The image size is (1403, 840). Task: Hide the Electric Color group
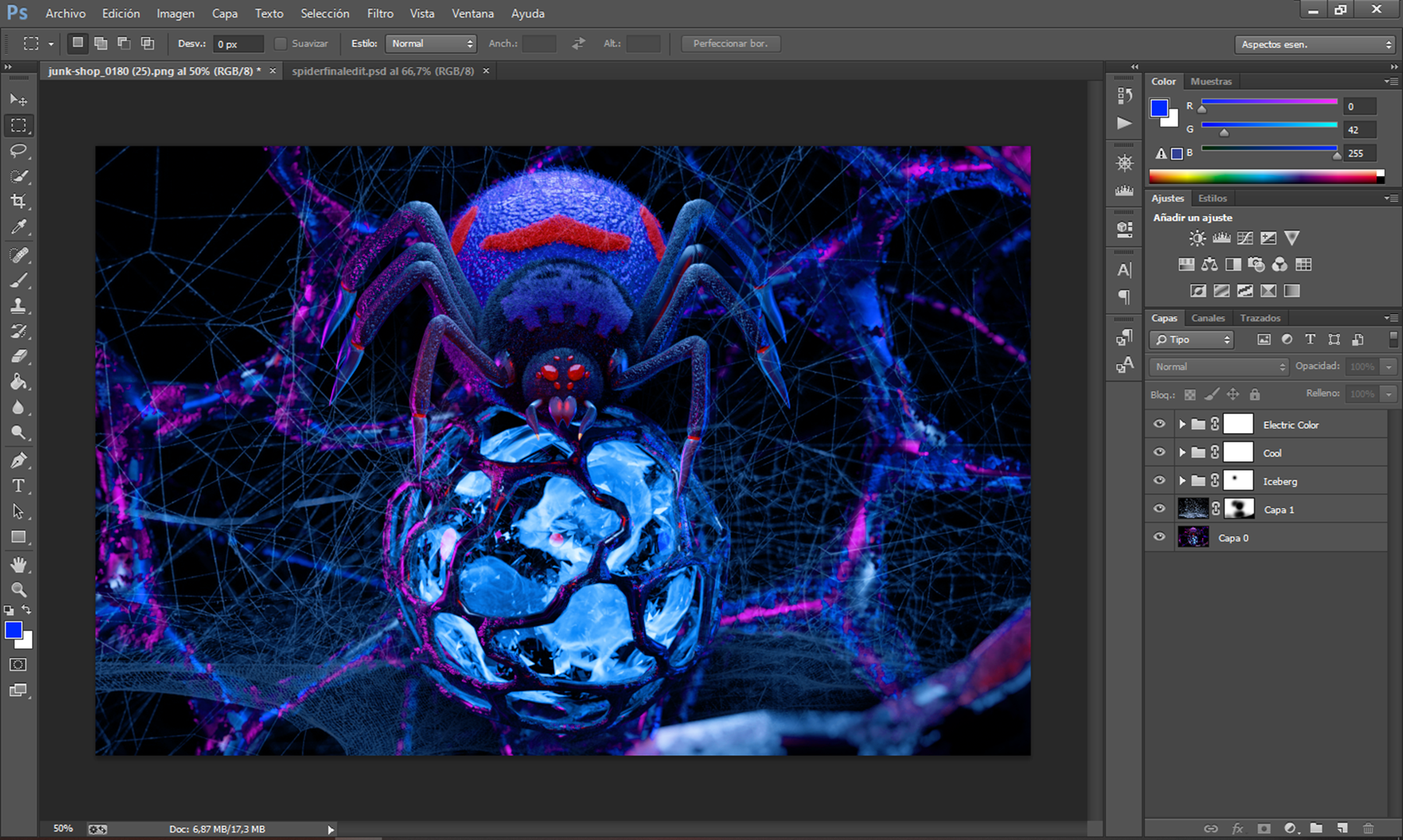pos(1159,425)
